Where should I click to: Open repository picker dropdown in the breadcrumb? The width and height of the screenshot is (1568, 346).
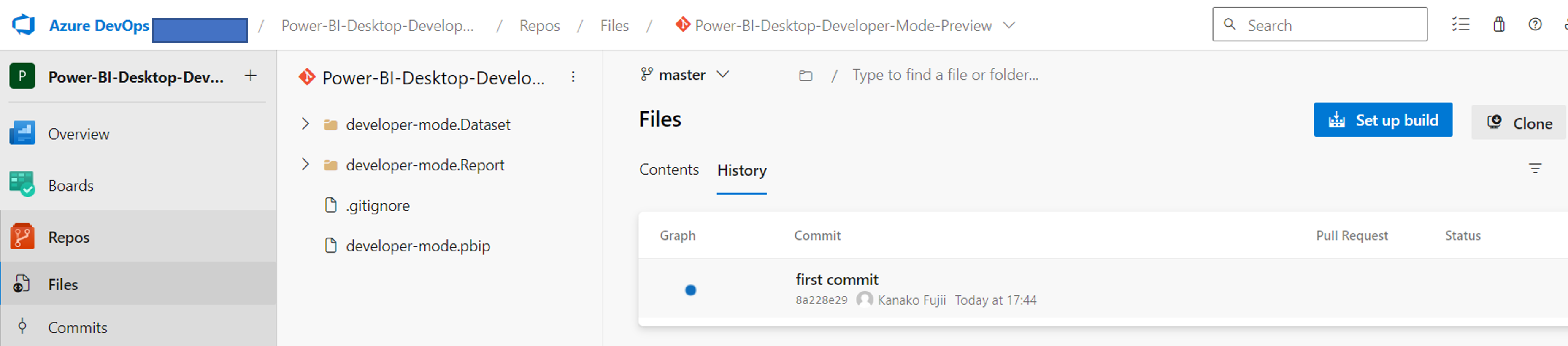(x=1009, y=26)
